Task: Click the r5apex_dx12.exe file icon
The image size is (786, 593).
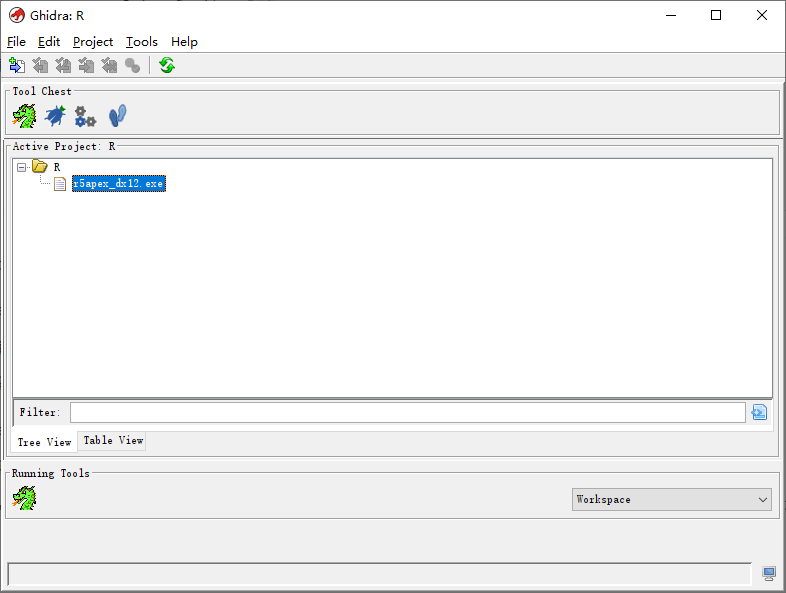Action: coord(60,184)
